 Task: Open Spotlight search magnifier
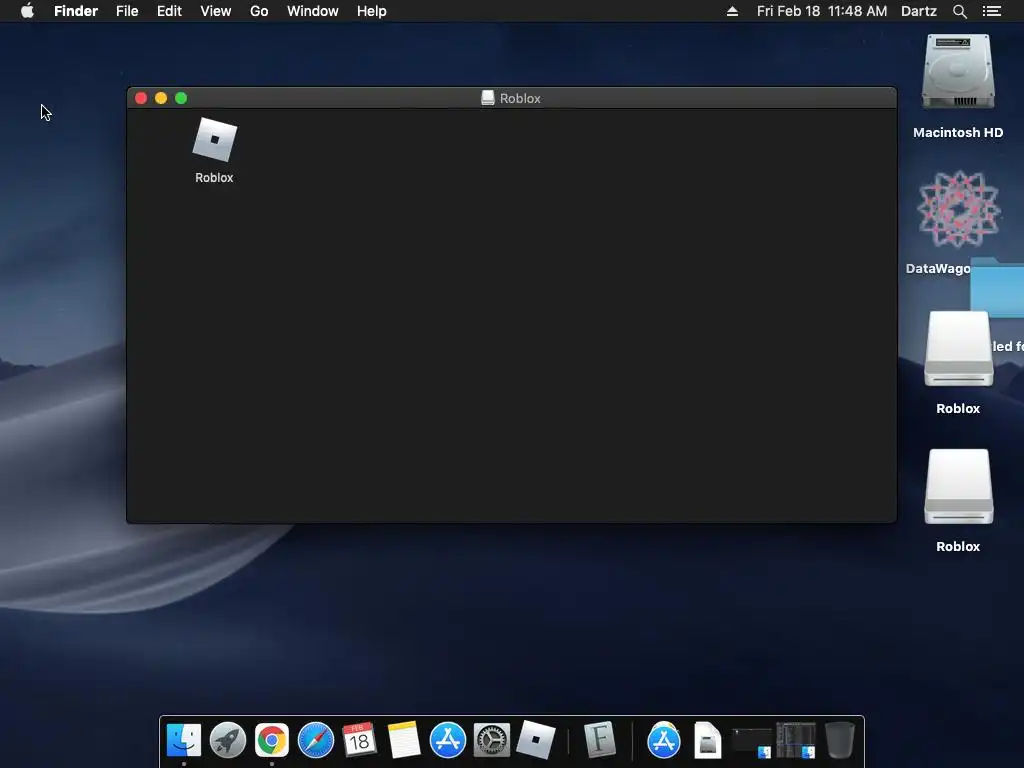tap(959, 11)
